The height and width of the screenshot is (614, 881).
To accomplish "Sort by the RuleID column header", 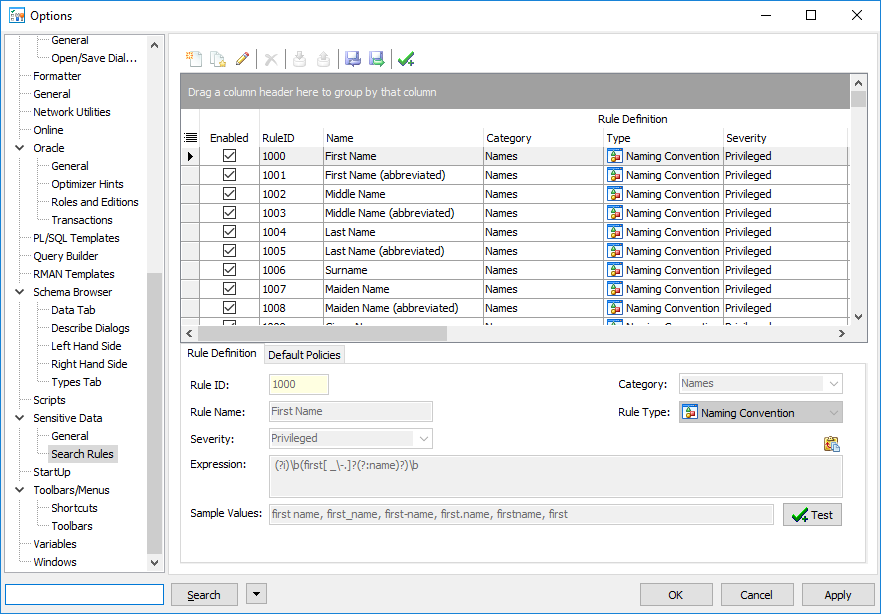I will [291, 138].
